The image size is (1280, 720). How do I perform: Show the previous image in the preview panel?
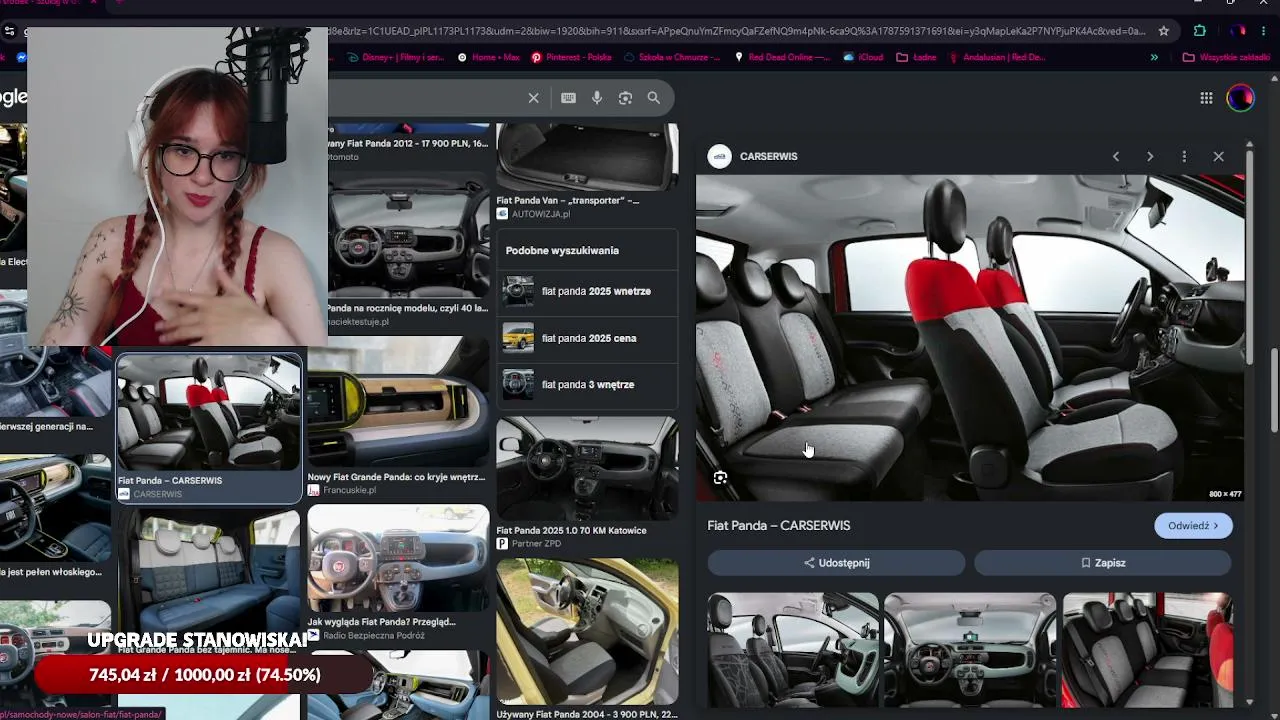click(x=1116, y=157)
